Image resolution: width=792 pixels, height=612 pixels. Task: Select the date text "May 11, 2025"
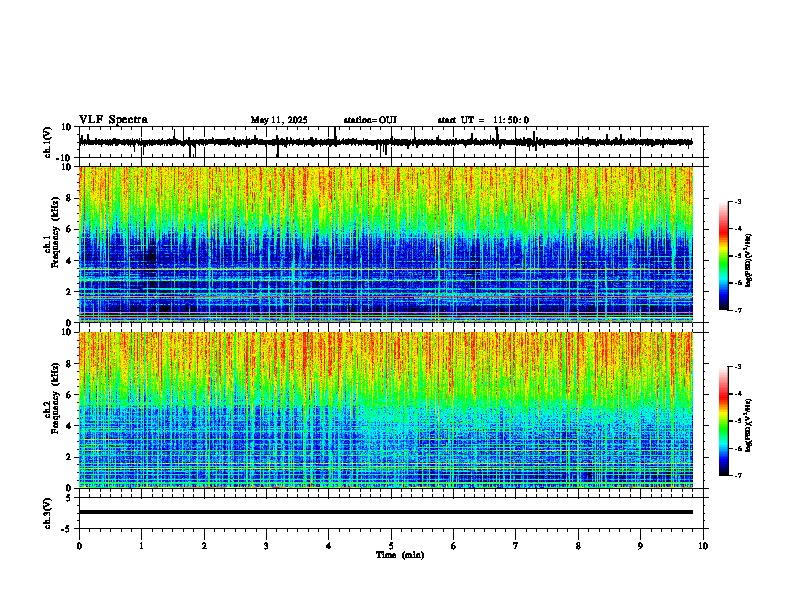[279, 120]
